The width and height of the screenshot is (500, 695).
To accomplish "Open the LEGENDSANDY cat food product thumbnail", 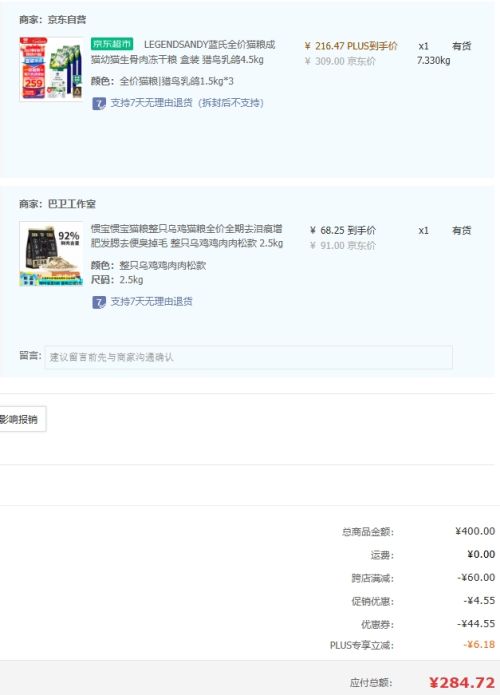I will pos(51,69).
